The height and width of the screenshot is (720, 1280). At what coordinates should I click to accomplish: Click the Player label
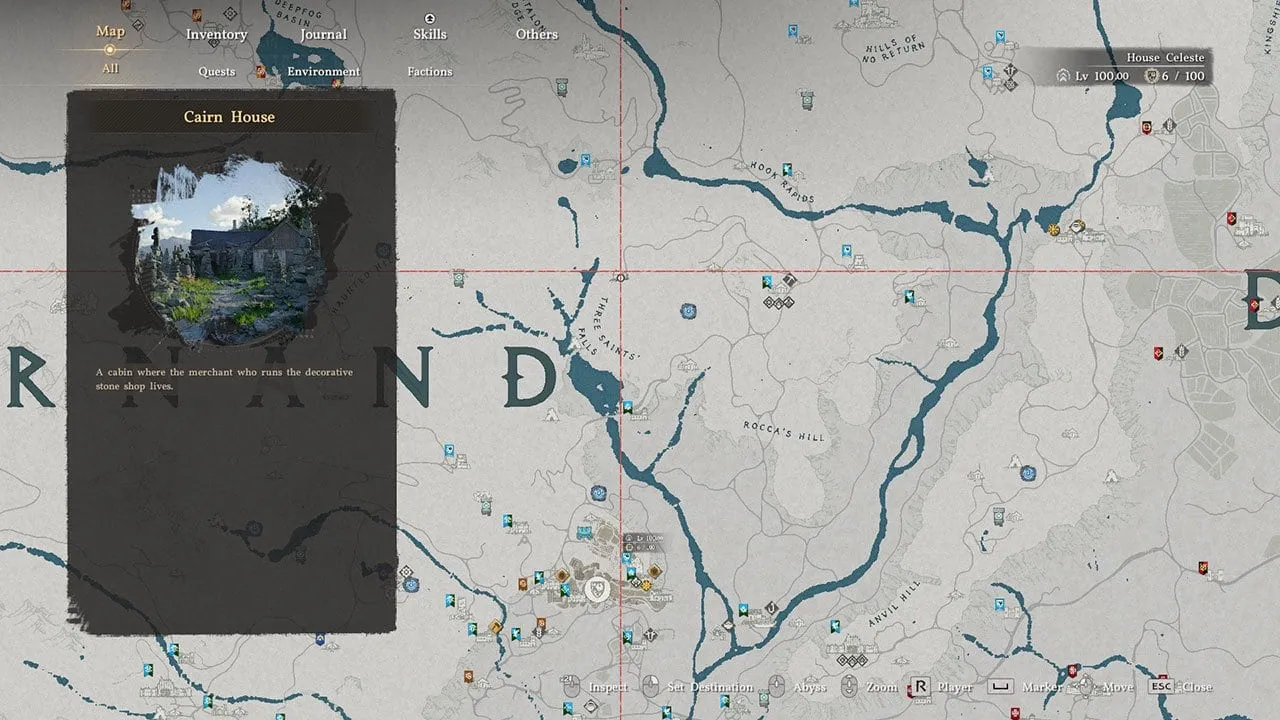click(955, 687)
